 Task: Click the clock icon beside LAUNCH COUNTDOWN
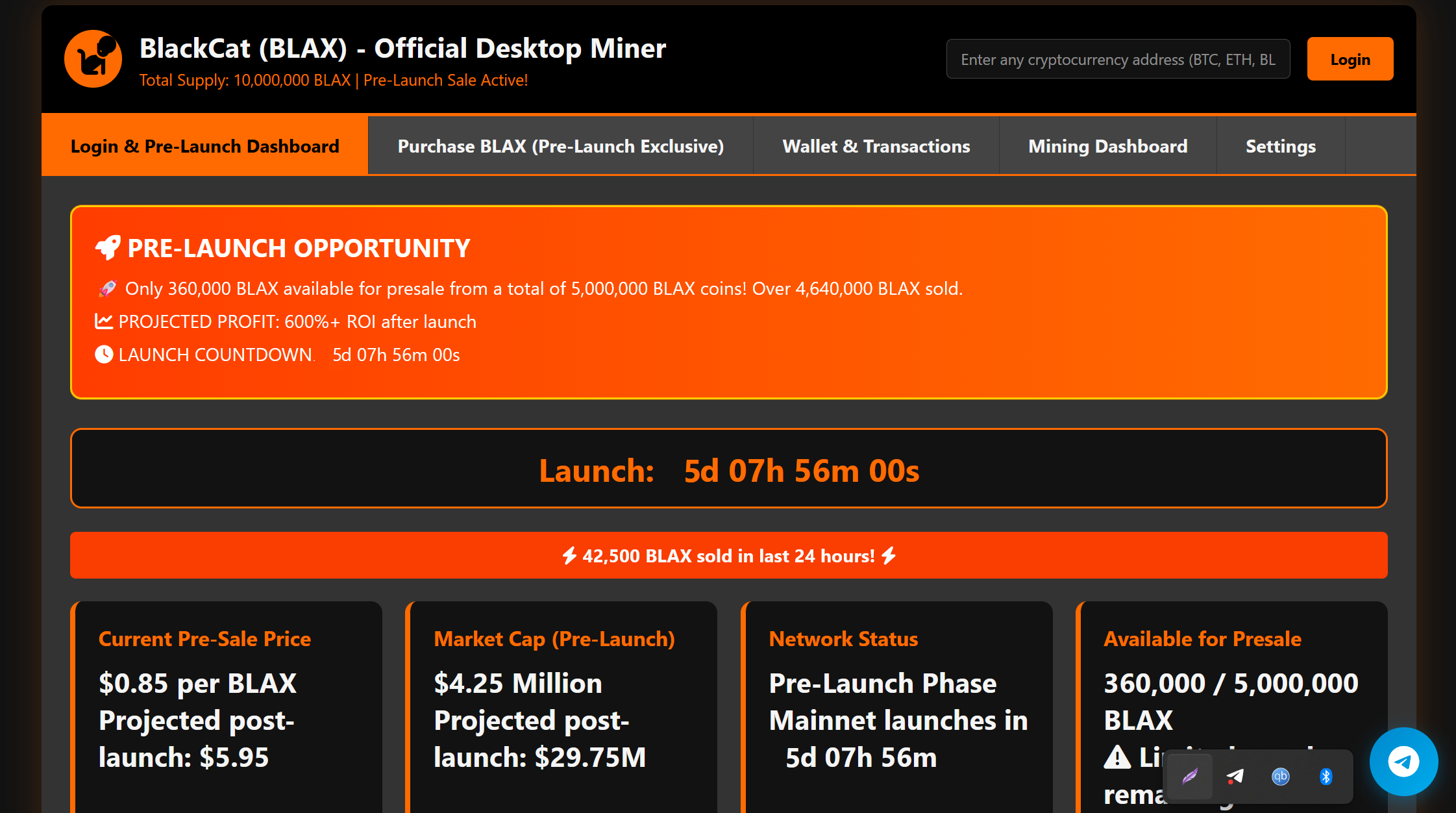(x=104, y=354)
